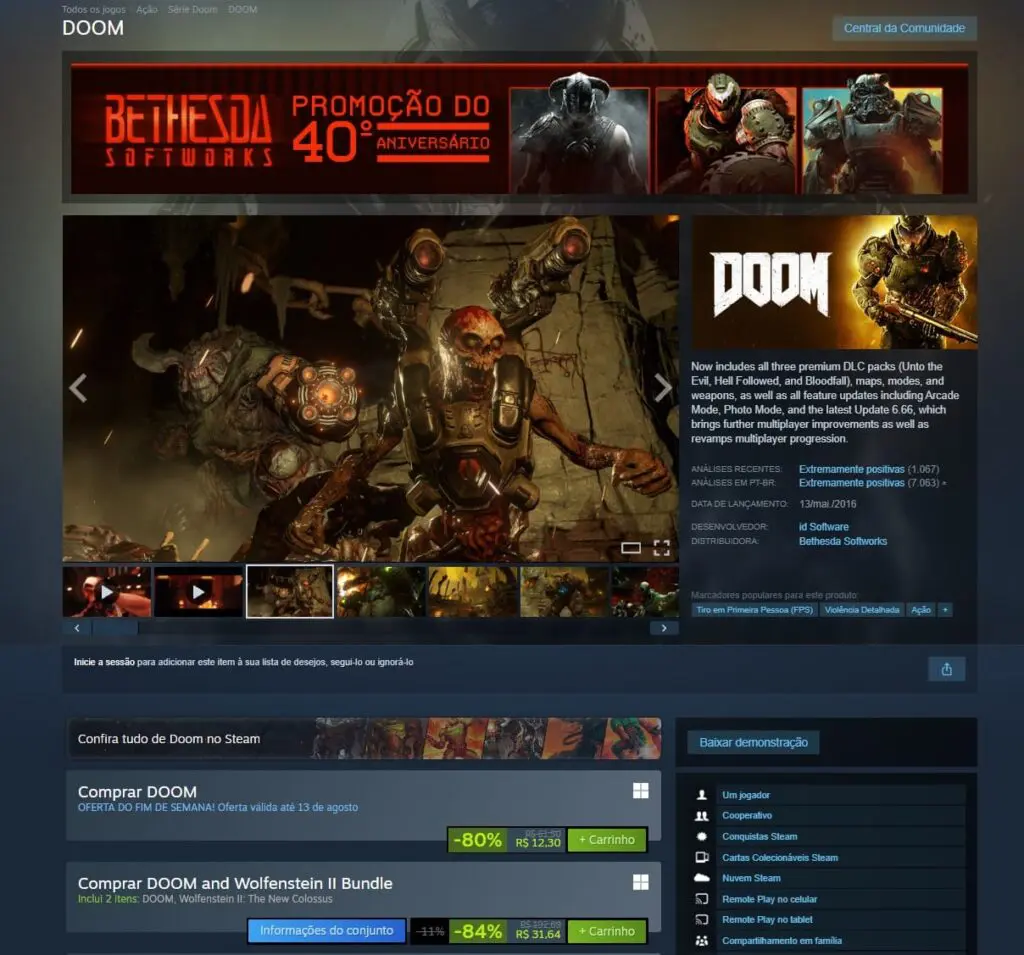The image size is (1024, 955).
Task: Toggle theater mode rectangle icon
Action: 630,548
